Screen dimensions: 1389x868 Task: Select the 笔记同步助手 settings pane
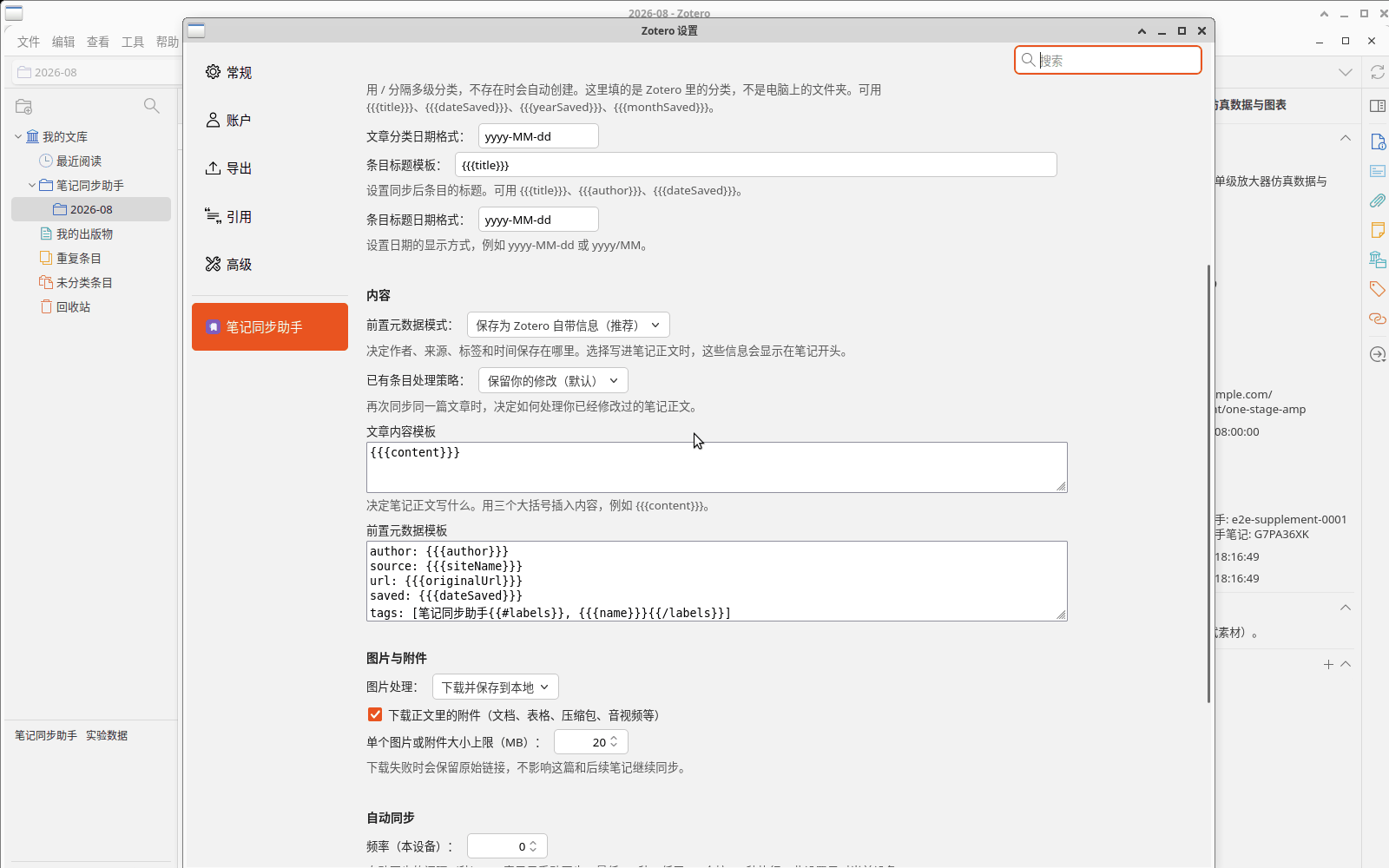(x=270, y=327)
